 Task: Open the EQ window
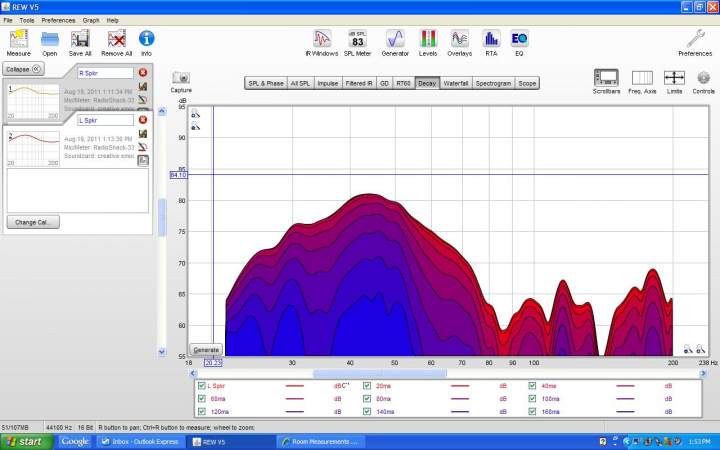(519, 39)
